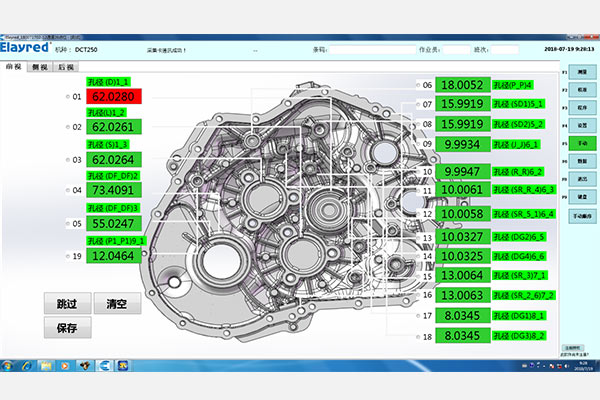Click the value 10.0061 in row 11
The width and height of the screenshot is (600, 400).
click(x=463, y=189)
